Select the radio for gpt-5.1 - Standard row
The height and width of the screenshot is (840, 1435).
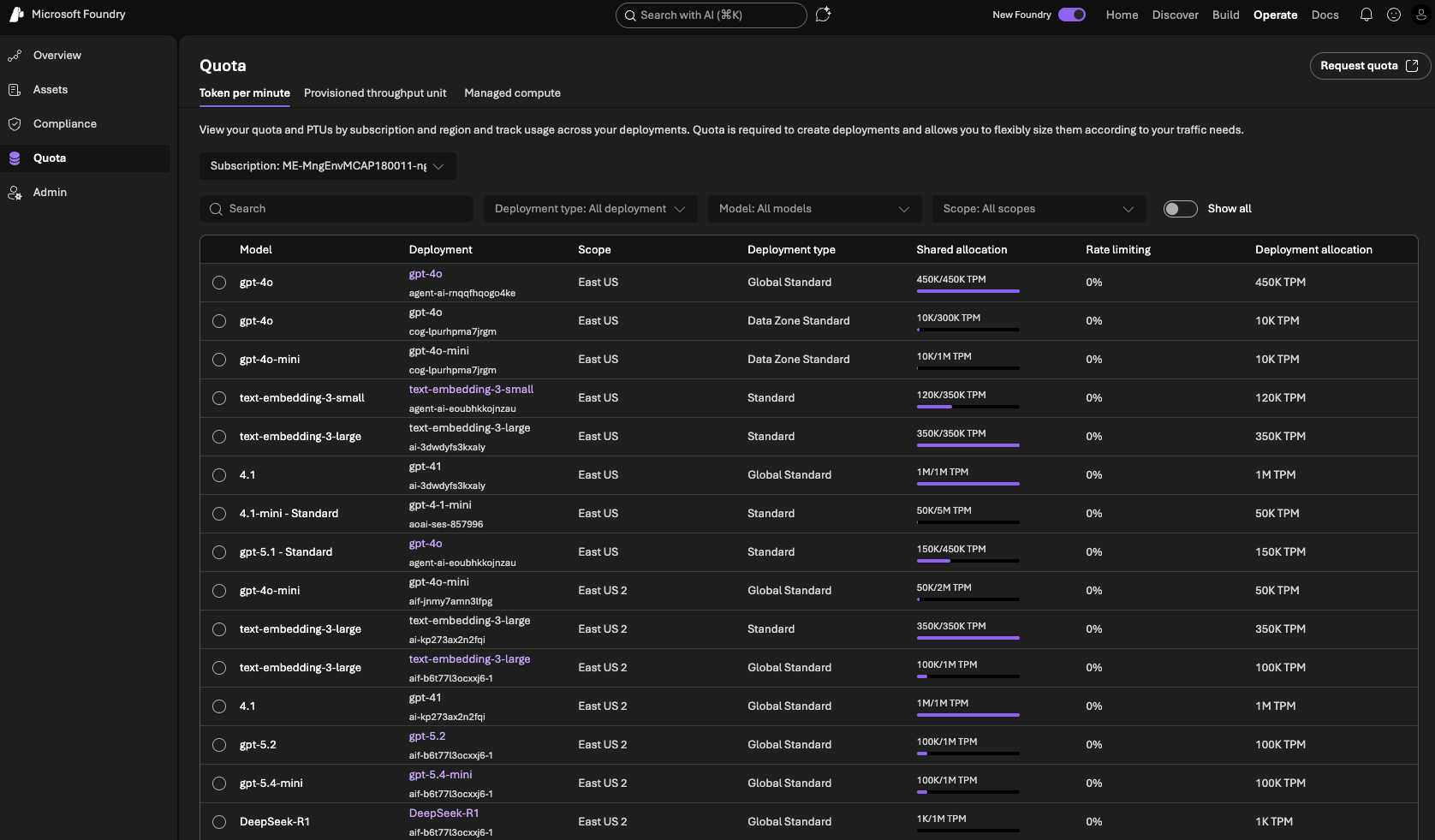[x=219, y=552]
